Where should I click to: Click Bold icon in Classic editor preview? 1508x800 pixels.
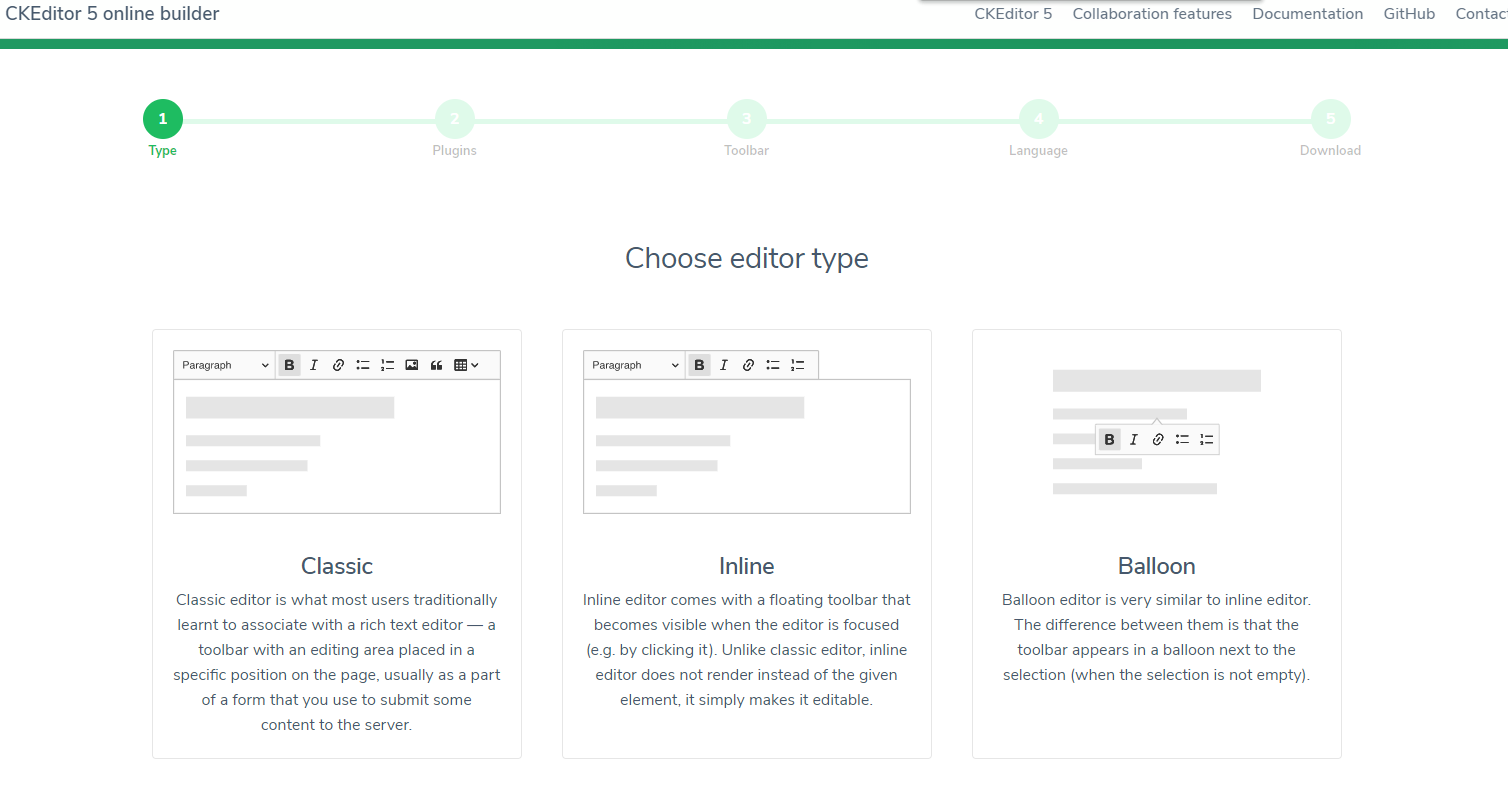coord(289,365)
